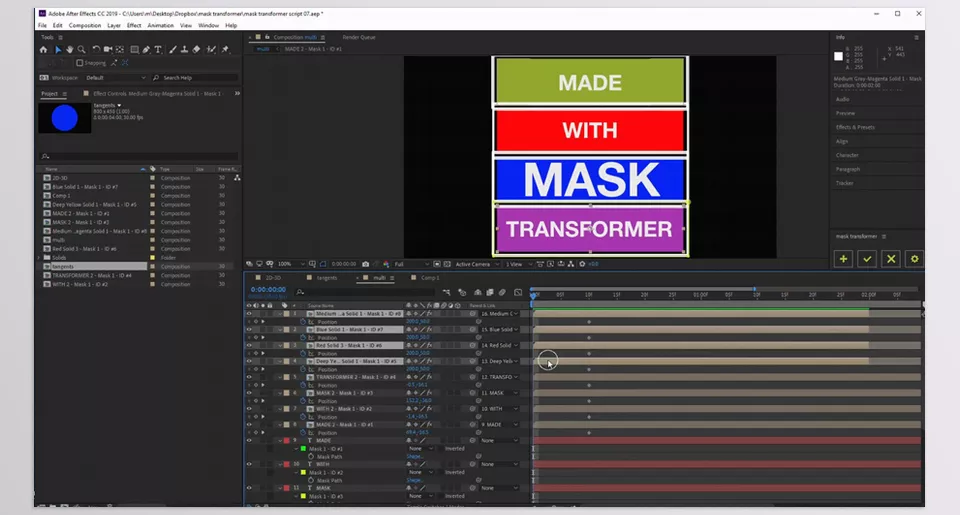Switch to the Comp 1 timeline tab

click(429, 277)
